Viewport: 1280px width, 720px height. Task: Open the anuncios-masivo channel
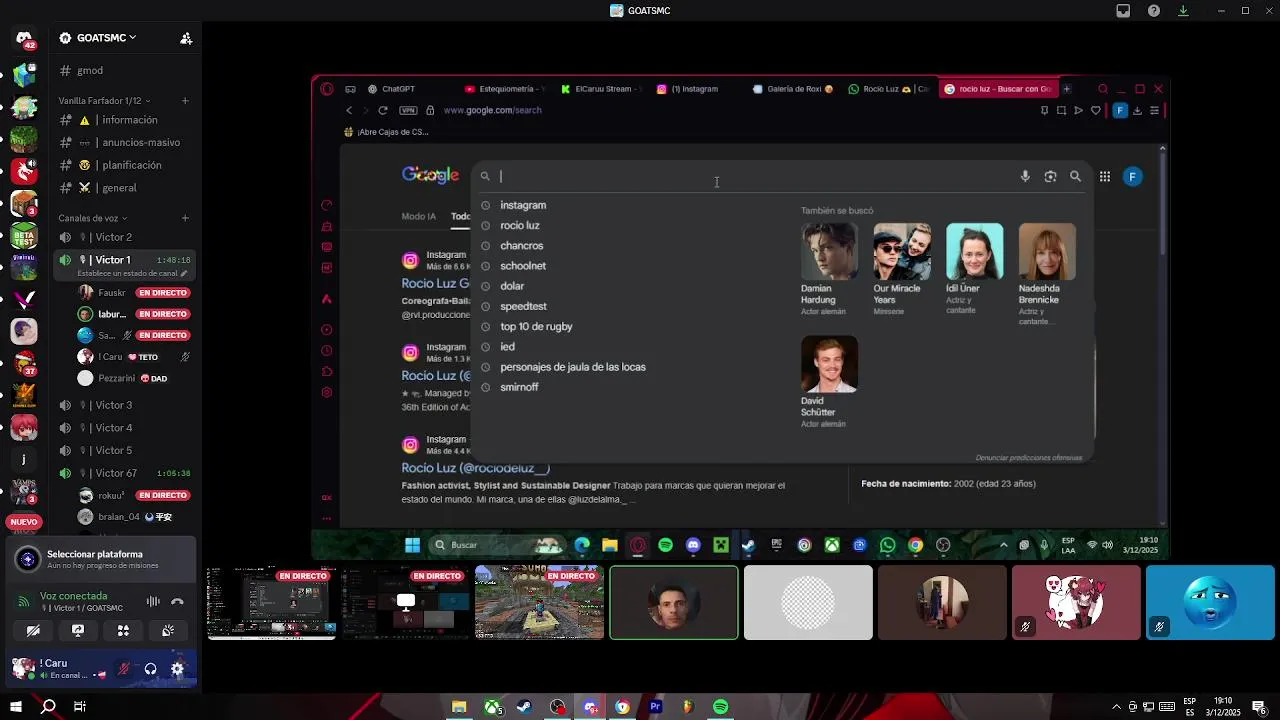click(125, 142)
